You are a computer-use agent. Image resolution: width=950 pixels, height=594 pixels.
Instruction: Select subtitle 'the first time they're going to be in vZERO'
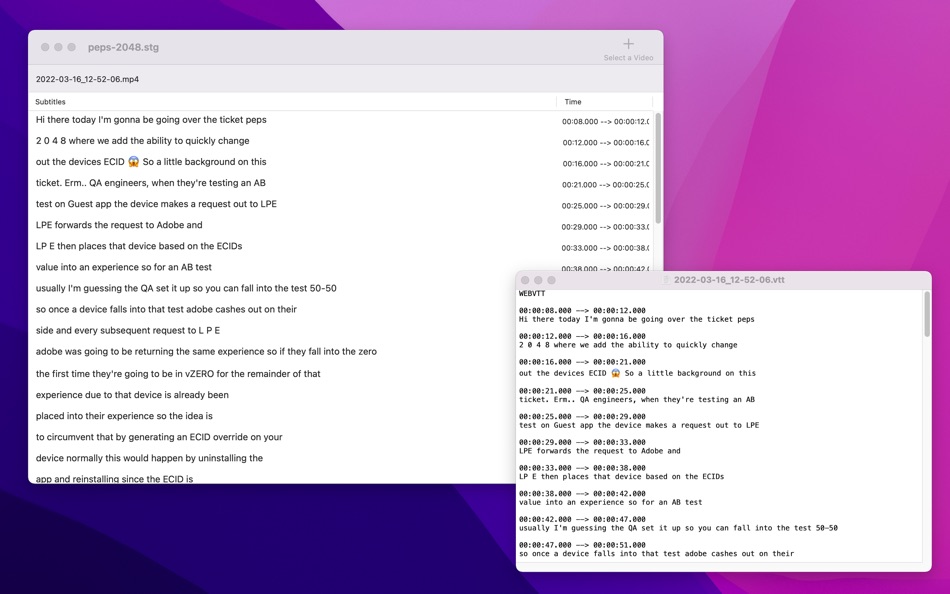pyautogui.click(x=178, y=374)
